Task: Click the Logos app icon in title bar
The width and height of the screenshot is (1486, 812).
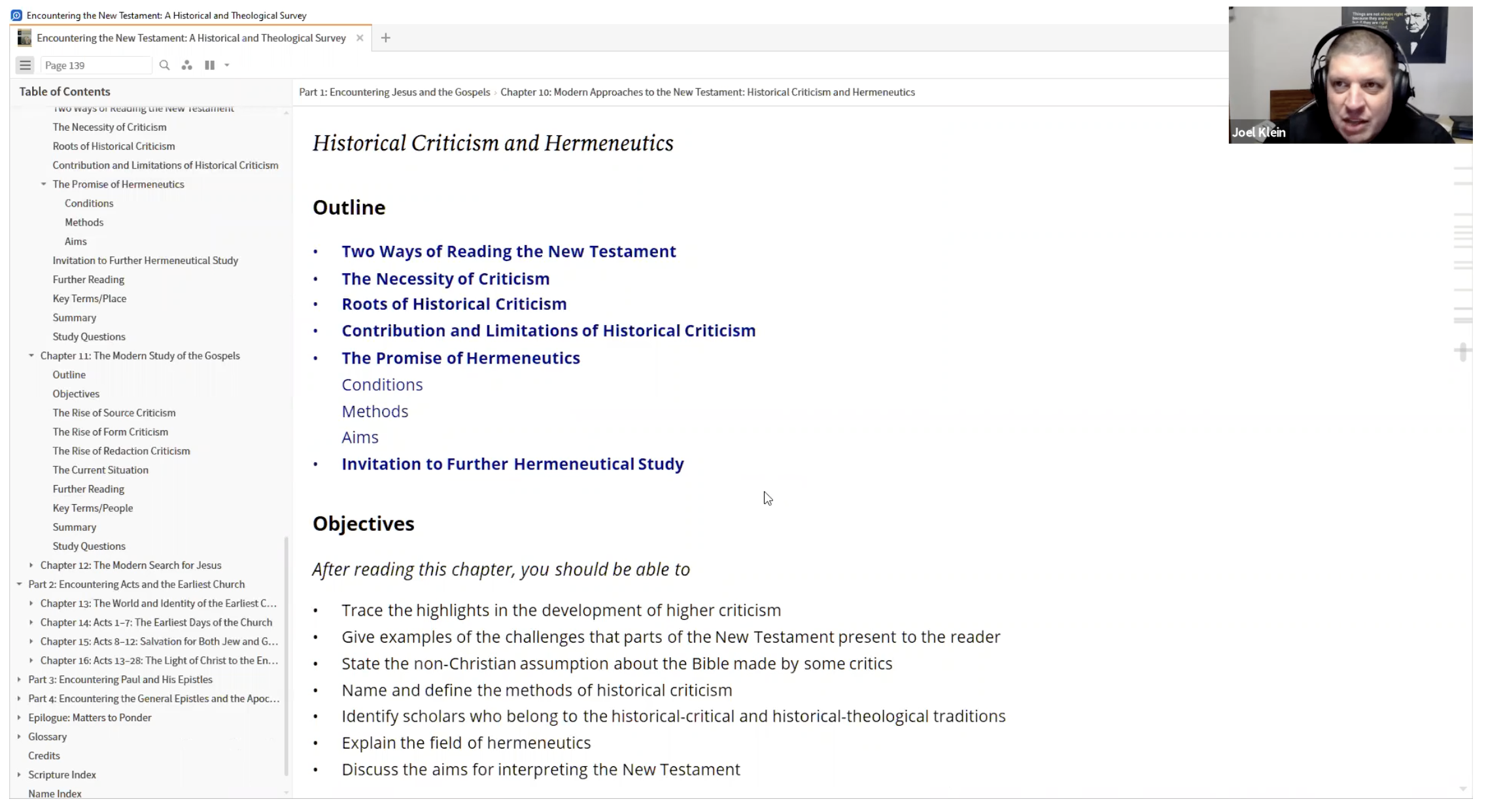Action: pos(16,15)
